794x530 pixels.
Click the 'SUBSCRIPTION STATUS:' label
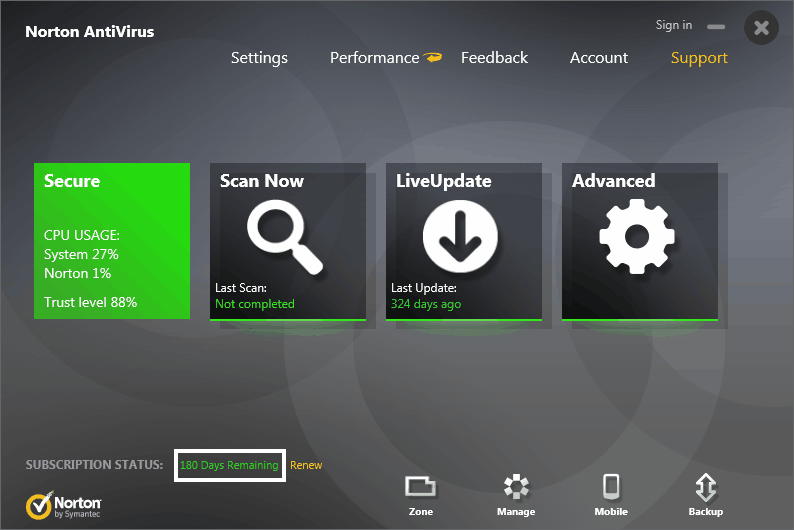tap(95, 465)
